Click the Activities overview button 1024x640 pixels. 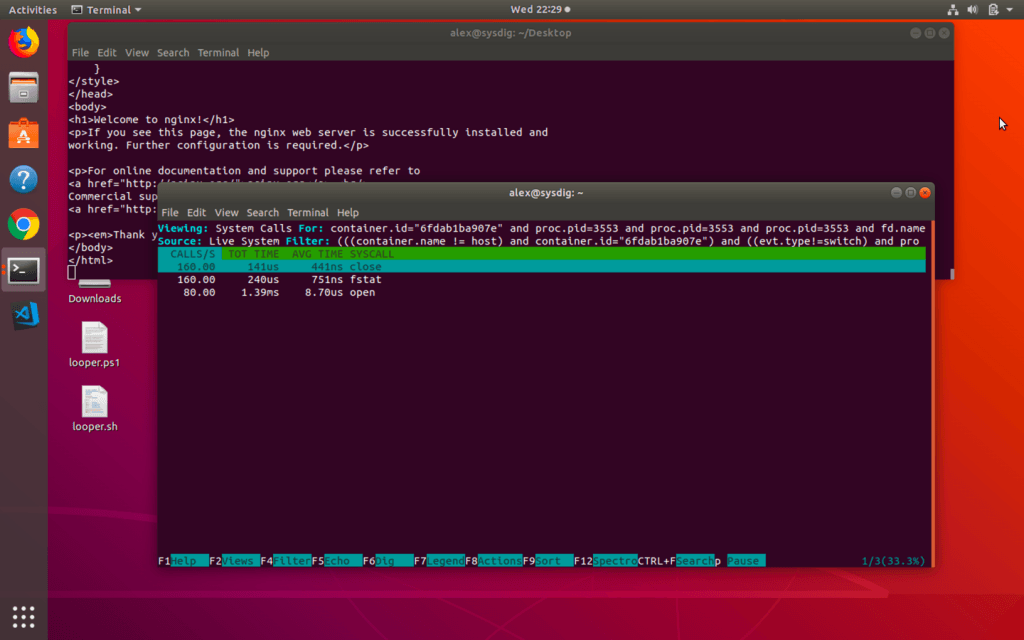coord(33,10)
